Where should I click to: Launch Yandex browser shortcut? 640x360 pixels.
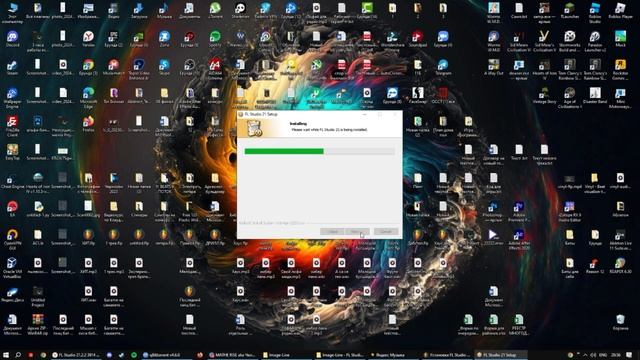pos(88,39)
